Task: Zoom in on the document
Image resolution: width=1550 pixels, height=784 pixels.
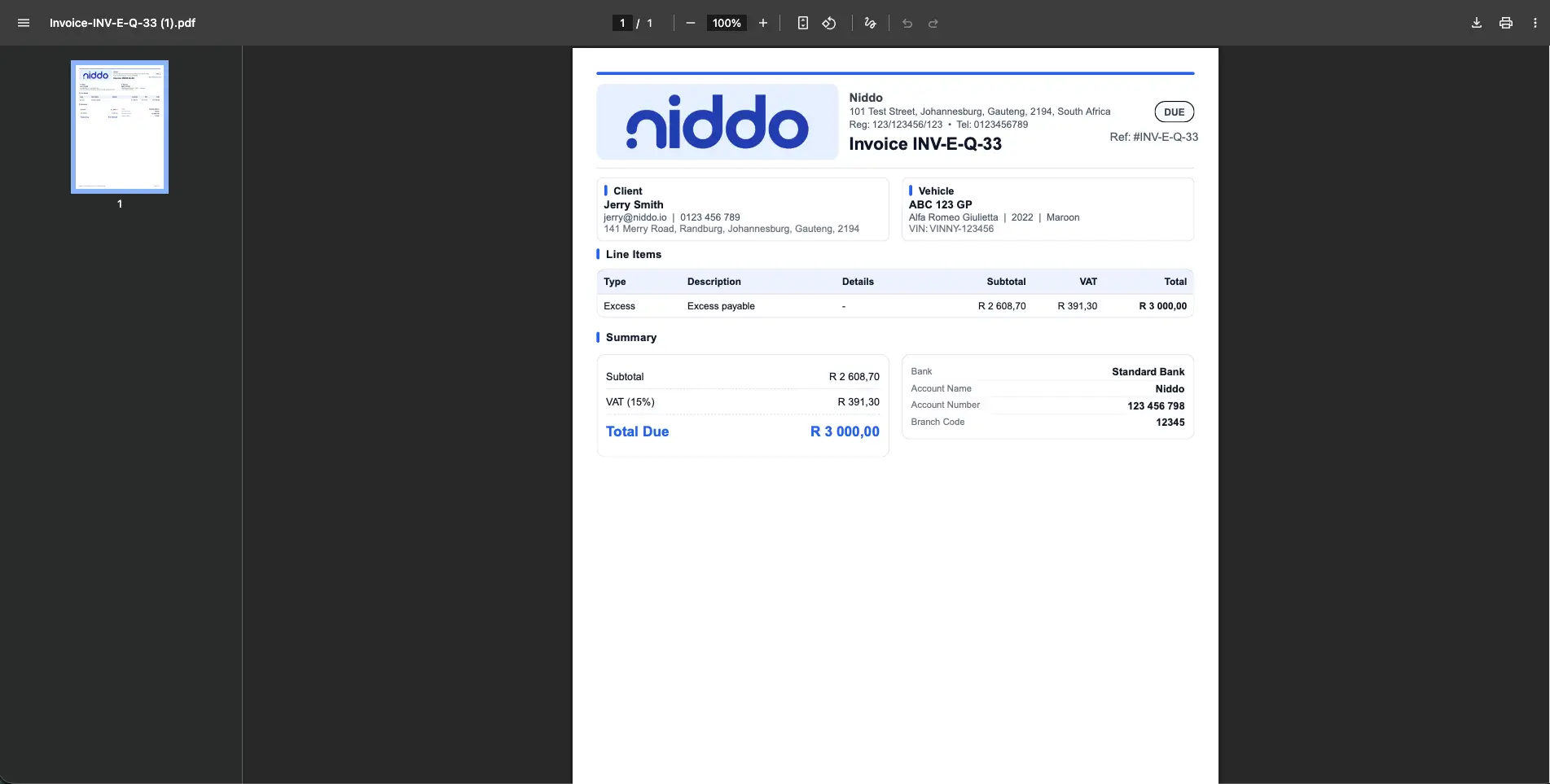Action: 763,23
